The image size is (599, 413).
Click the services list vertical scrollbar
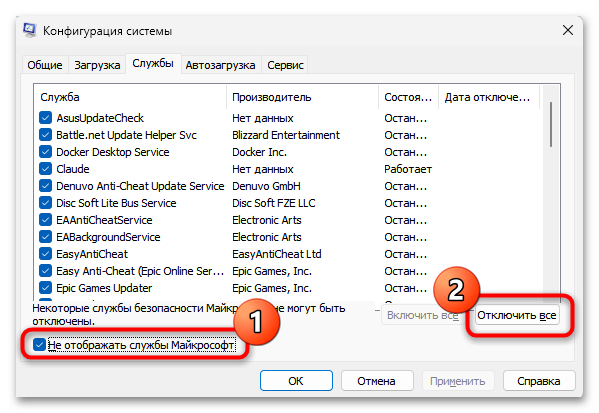[550, 191]
